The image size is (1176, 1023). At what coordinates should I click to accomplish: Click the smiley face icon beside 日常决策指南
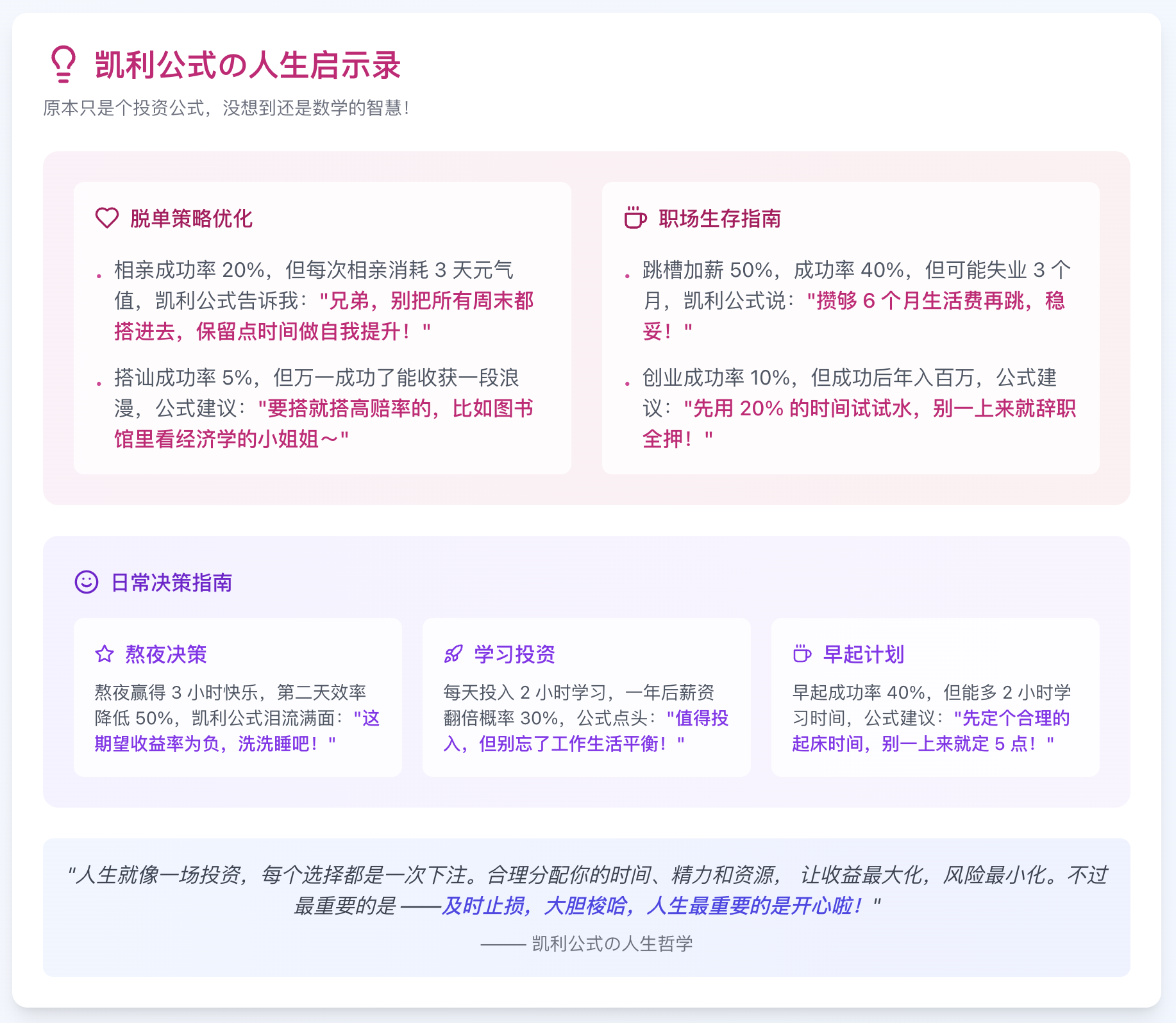pyautogui.click(x=87, y=582)
